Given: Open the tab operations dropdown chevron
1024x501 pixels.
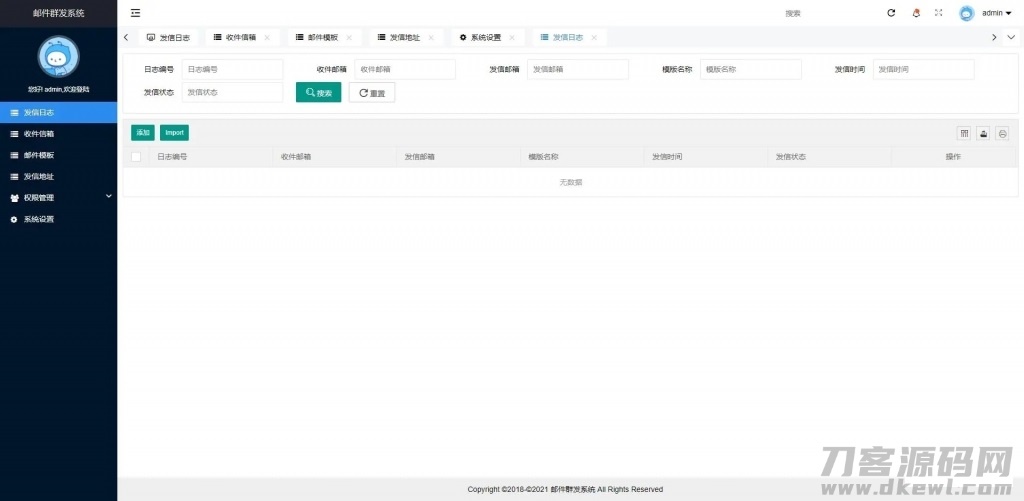Looking at the screenshot, I should point(1012,37).
